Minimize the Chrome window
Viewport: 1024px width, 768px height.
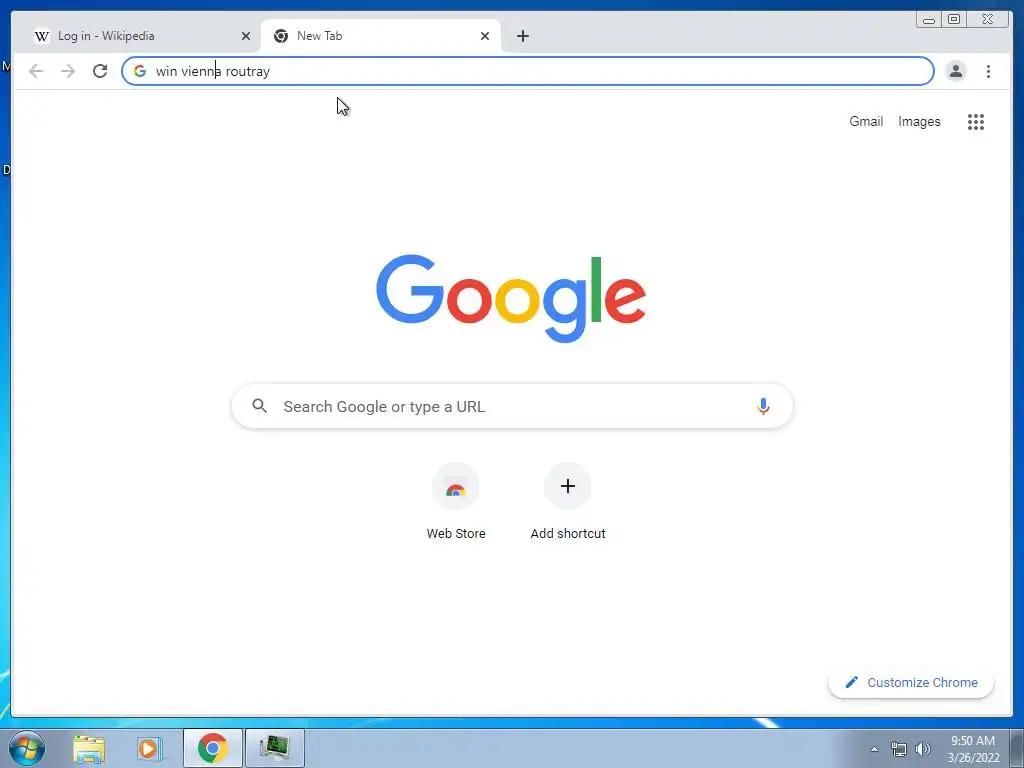929,20
